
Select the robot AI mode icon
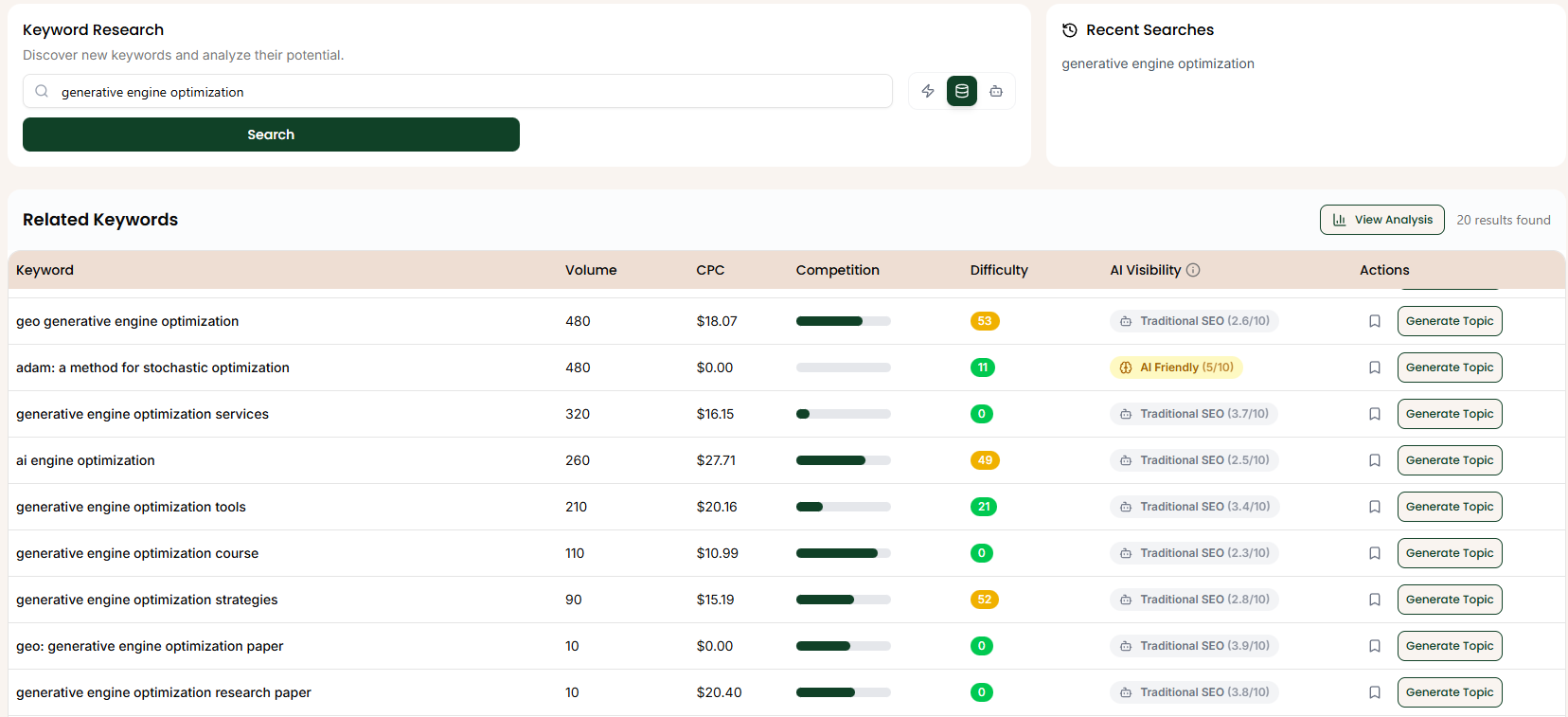(996, 91)
